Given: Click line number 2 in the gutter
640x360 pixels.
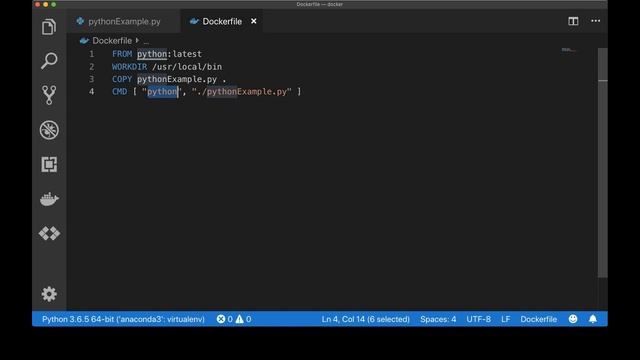Looking at the screenshot, I should pyautogui.click(x=91, y=67).
